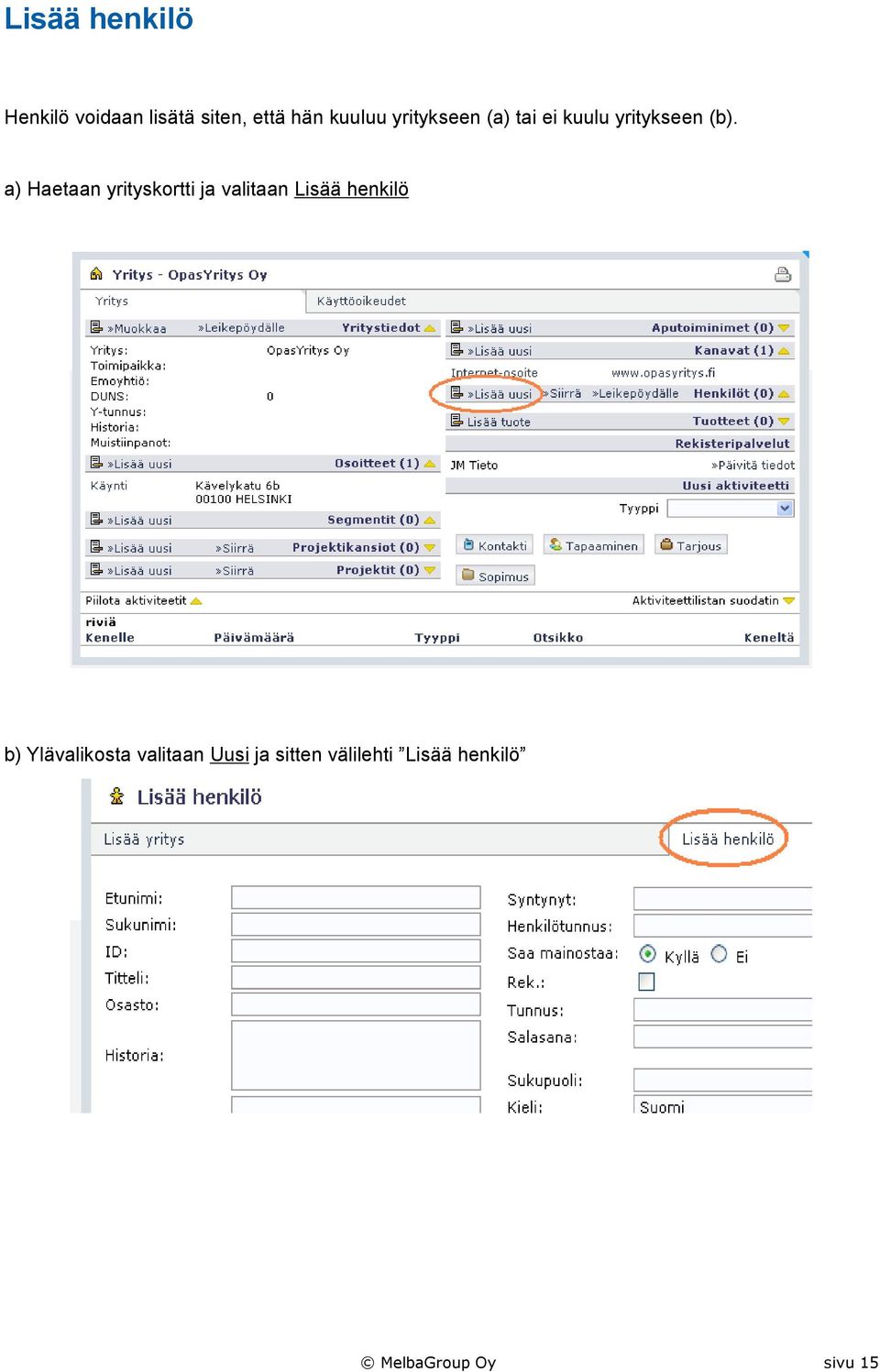Click the person icon beside Lisää henkilö title

click(116, 796)
